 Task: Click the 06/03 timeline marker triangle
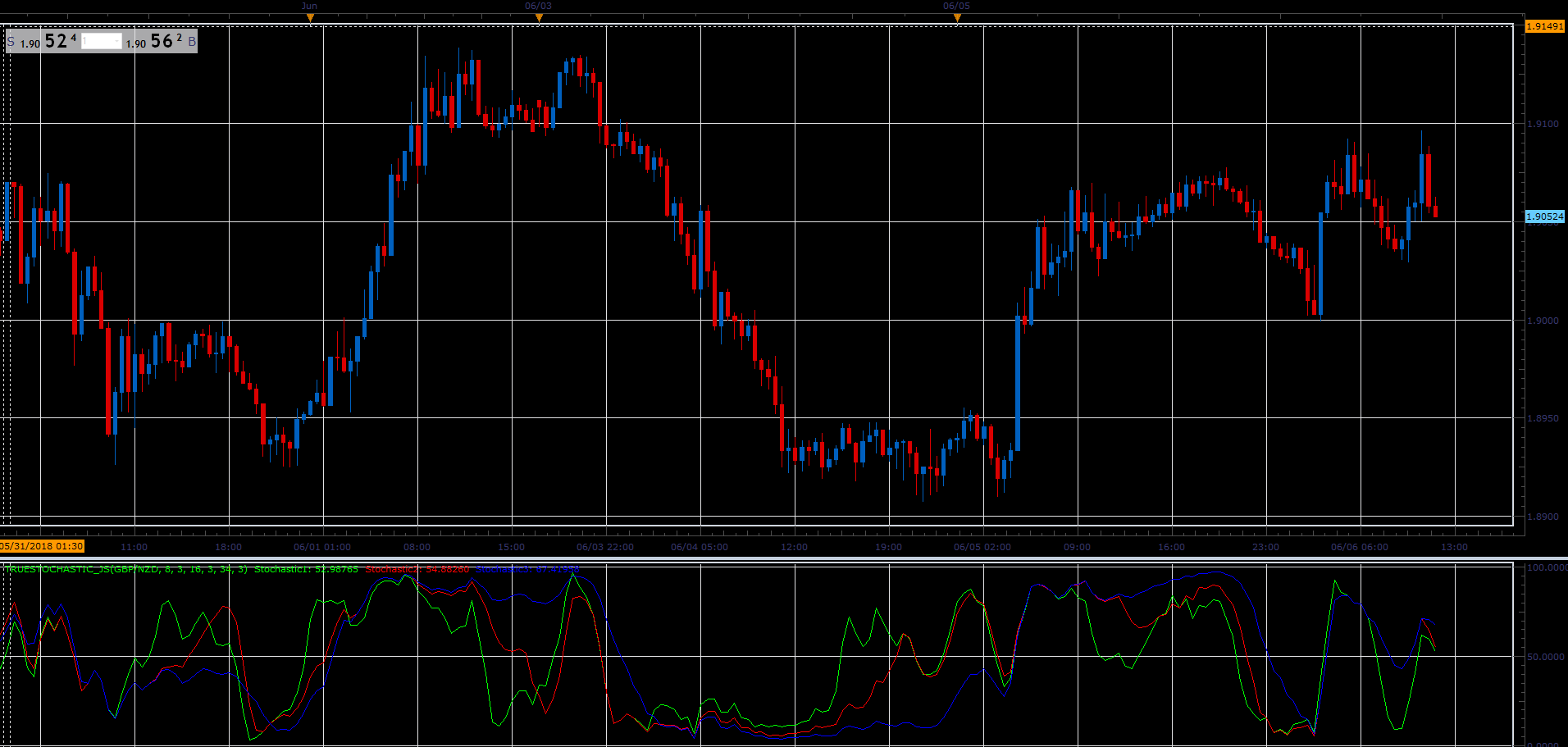[539, 17]
